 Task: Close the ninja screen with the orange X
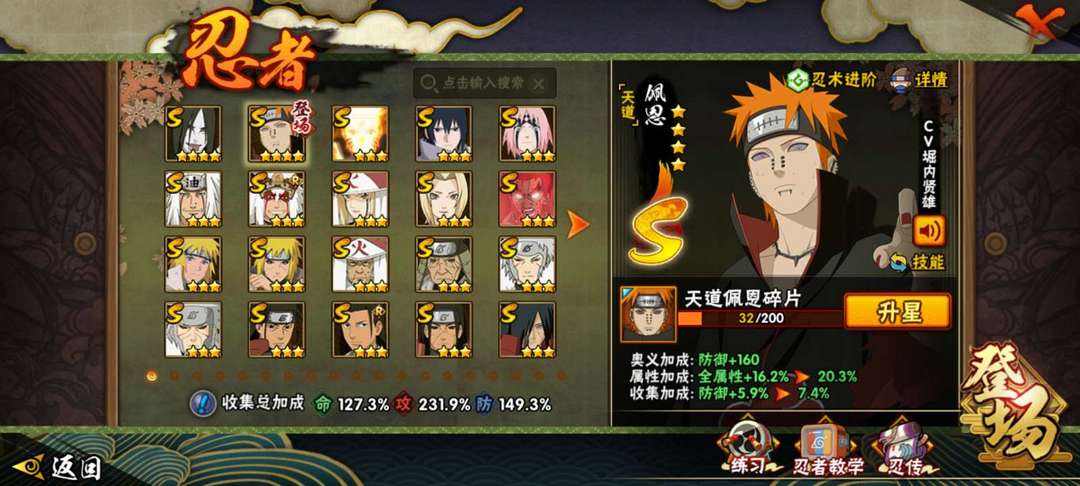coord(1038,22)
